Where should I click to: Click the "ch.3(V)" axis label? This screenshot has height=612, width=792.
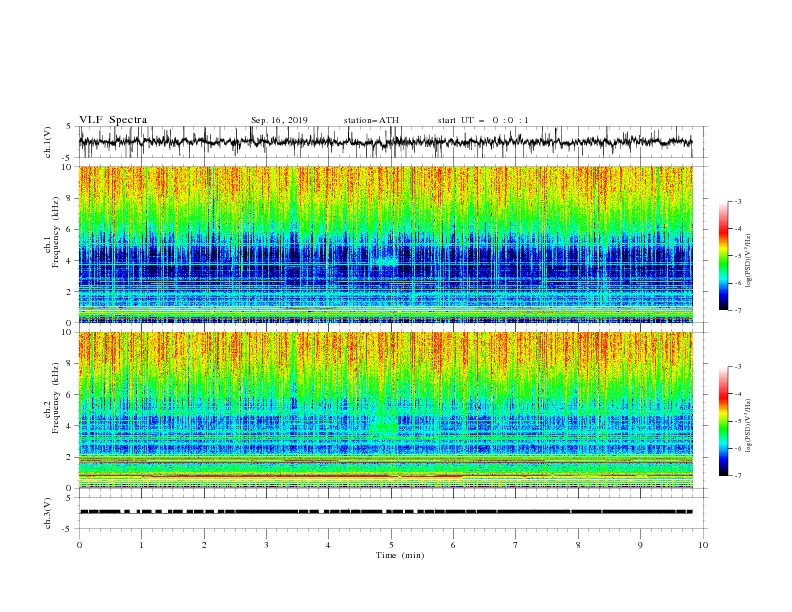coord(48,513)
